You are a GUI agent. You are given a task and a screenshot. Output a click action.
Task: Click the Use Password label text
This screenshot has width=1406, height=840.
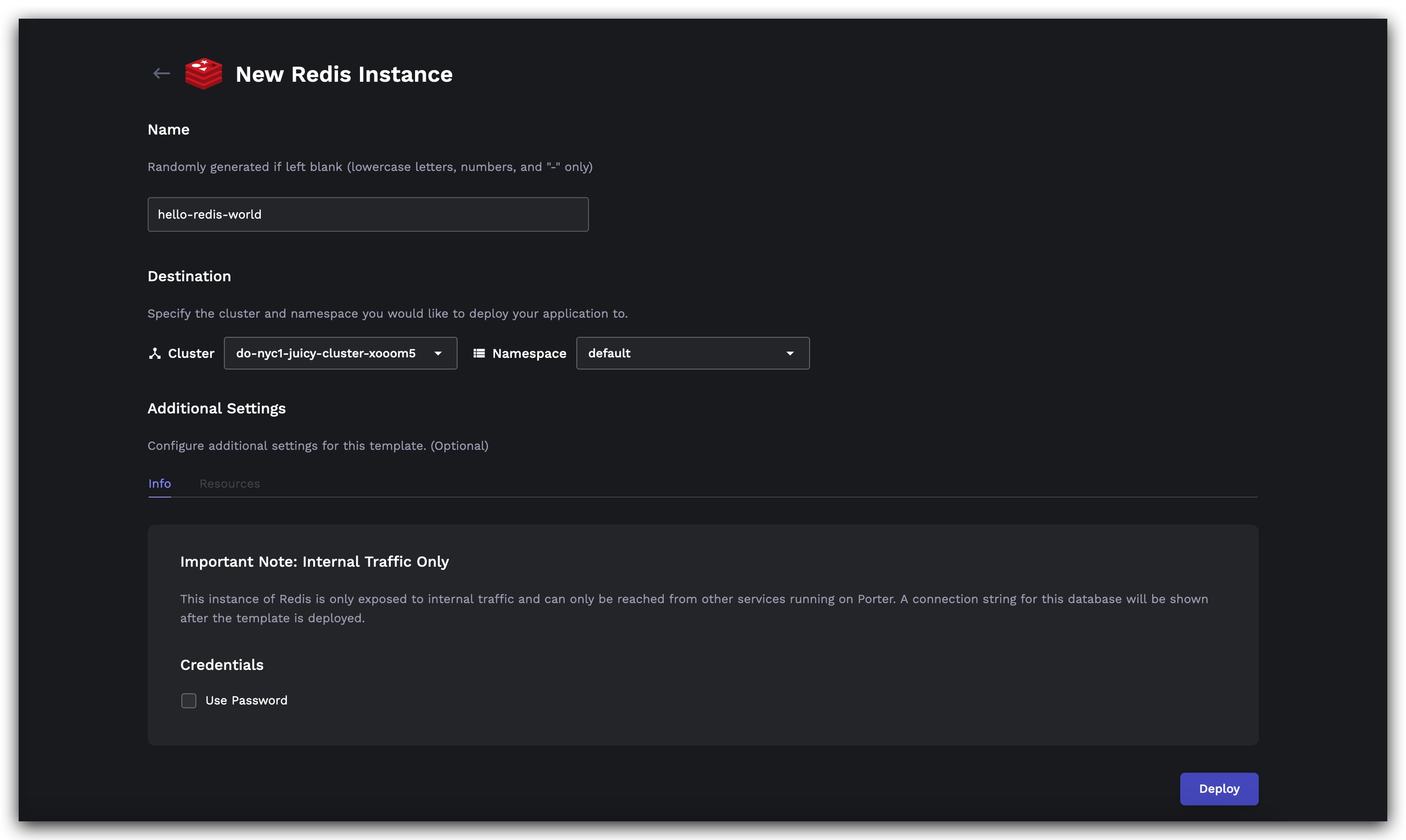point(246,701)
